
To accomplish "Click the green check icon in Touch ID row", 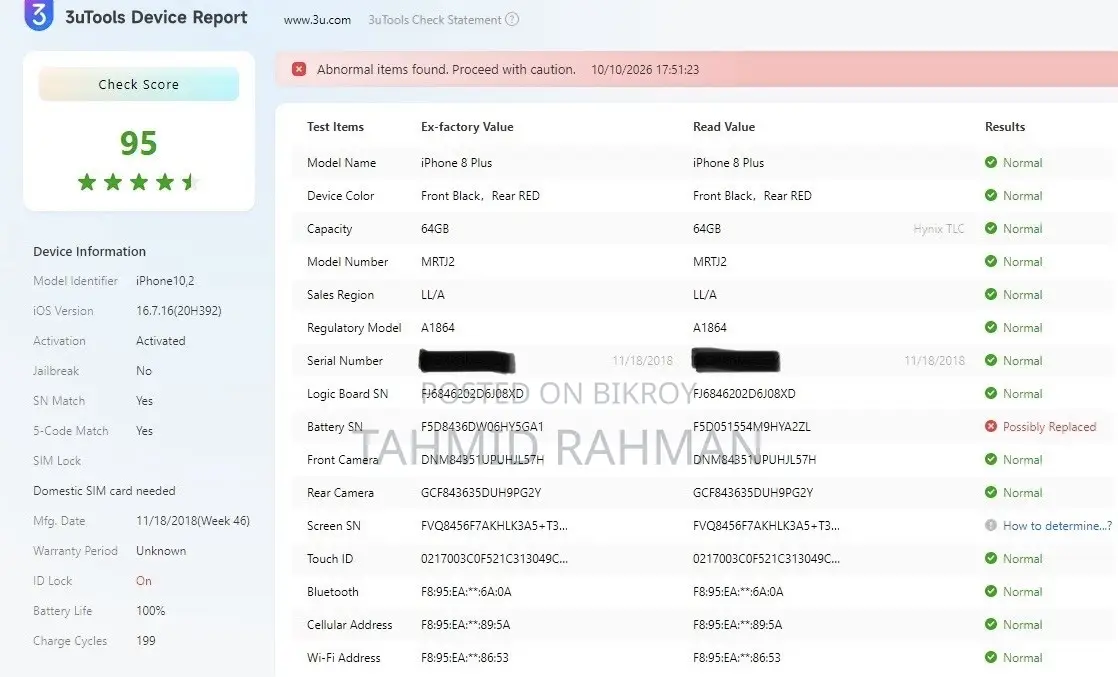I will [x=990, y=558].
